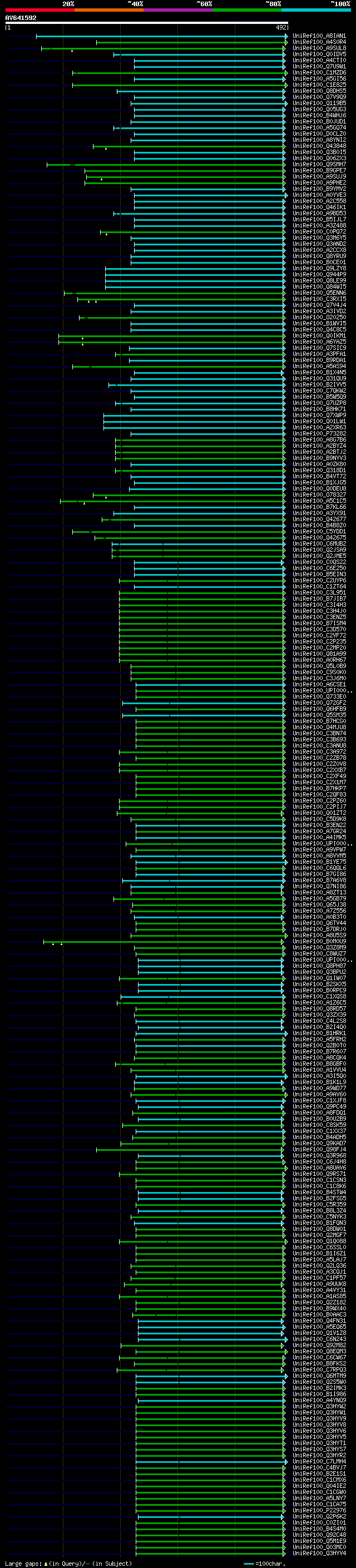The image size is (356, 1568).
Task: Click label UniRef100_Q8DHS5
Action: click(319, 91)
